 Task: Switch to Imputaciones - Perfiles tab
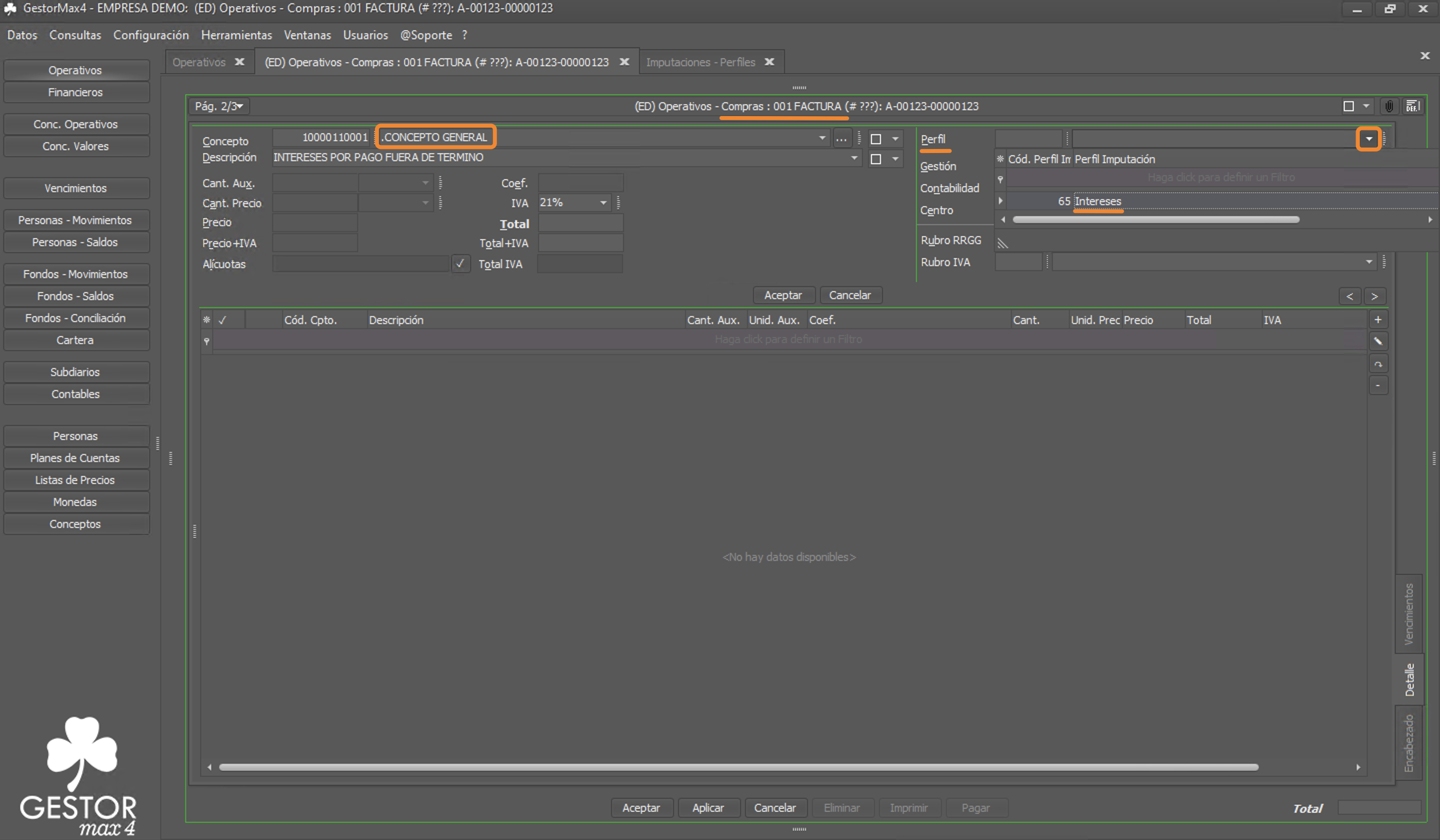pyautogui.click(x=701, y=61)
